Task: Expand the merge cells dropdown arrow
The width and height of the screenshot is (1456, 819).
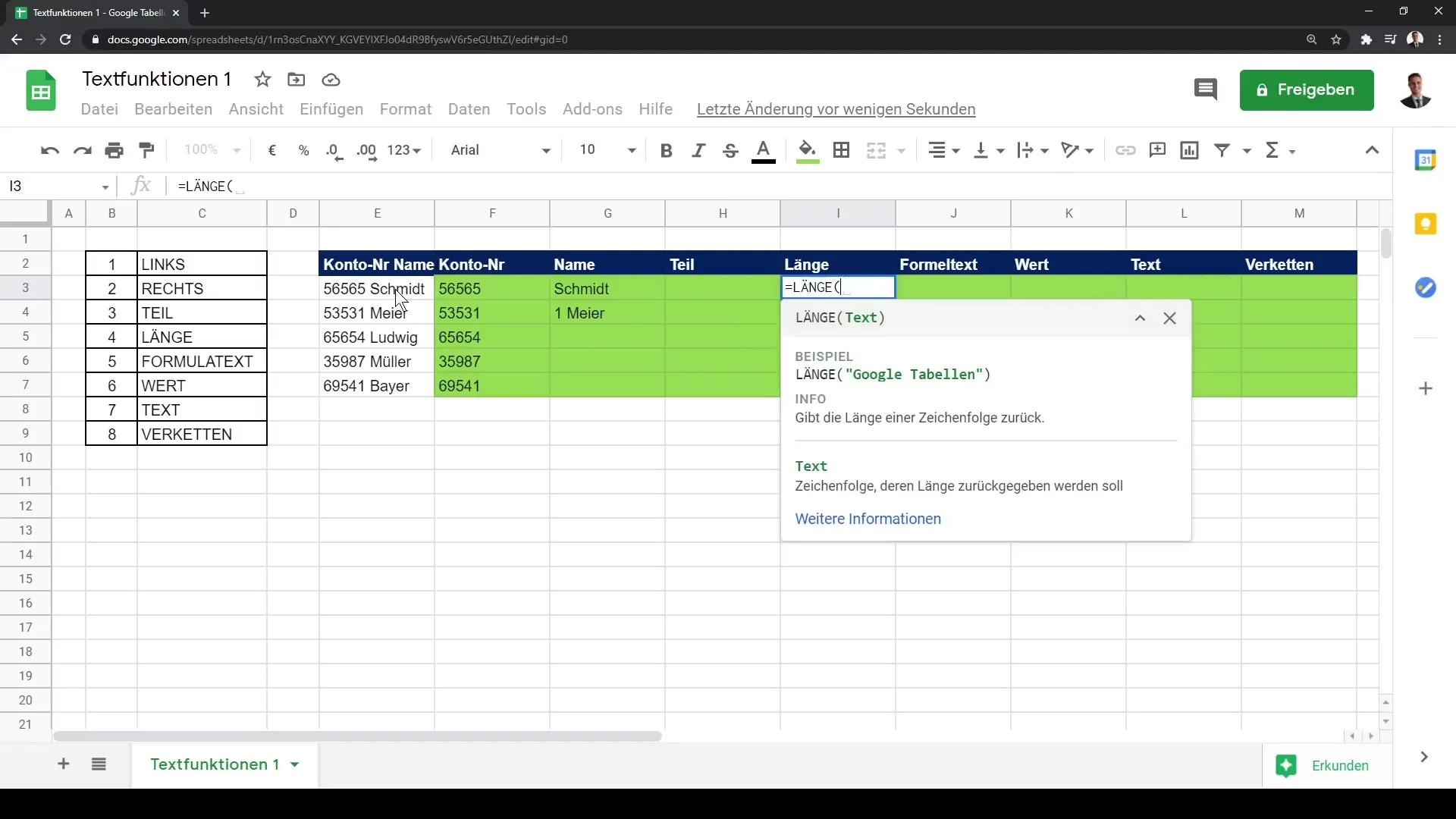Action: tap(902, 151)
